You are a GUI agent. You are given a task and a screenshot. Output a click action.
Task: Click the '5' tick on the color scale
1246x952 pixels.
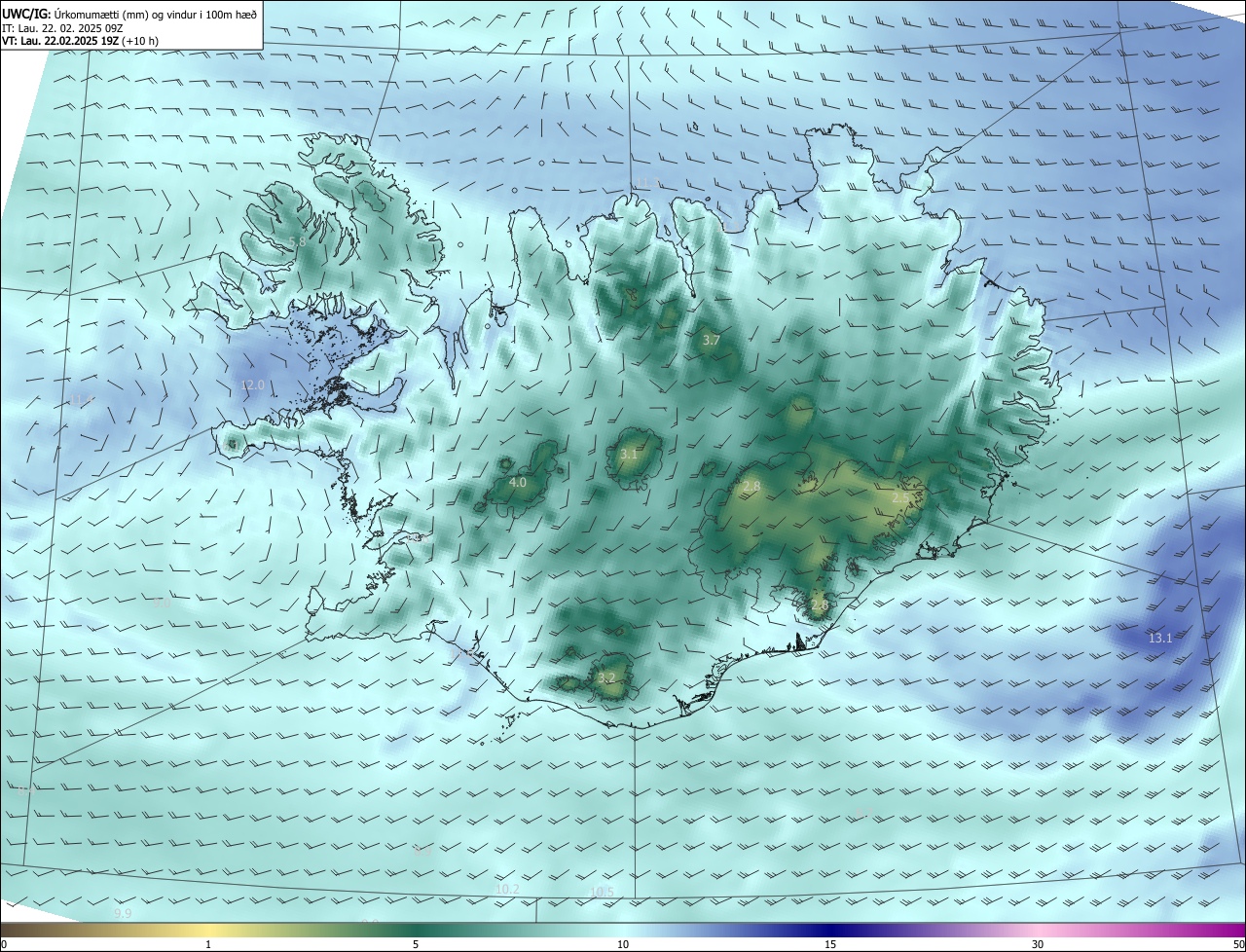pos(416,944)
